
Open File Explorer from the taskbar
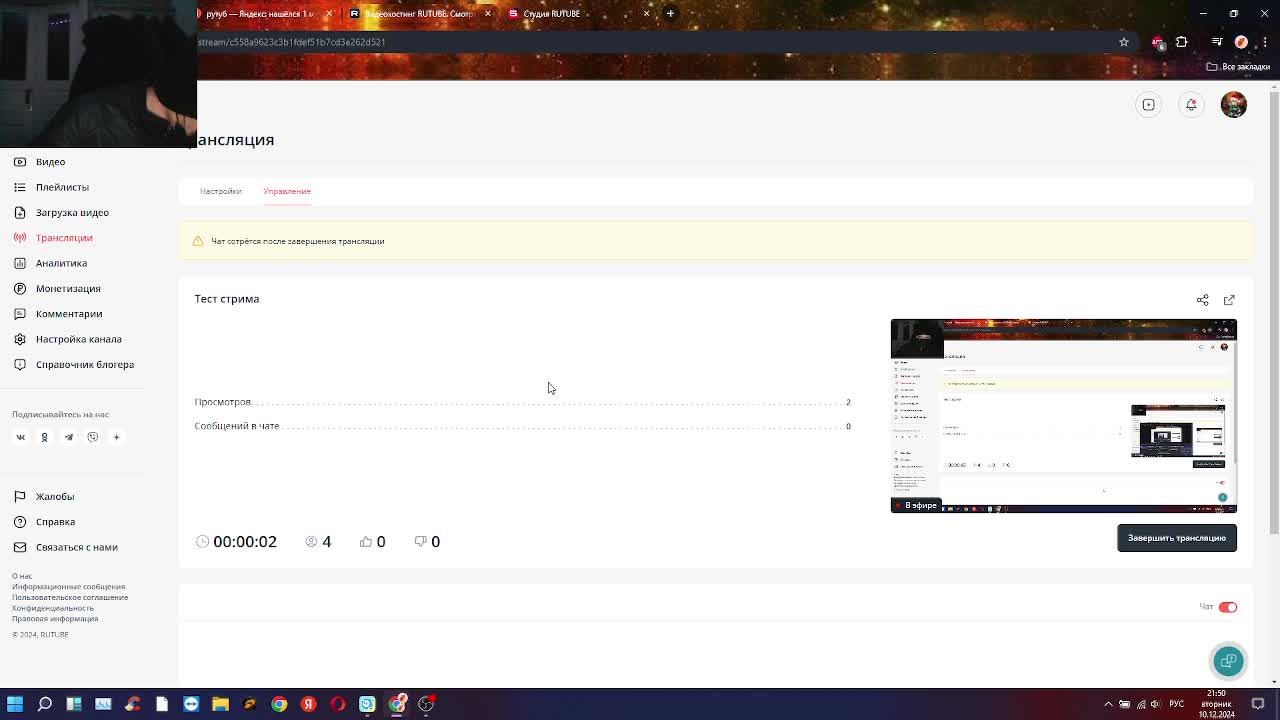tap(221, 704)
